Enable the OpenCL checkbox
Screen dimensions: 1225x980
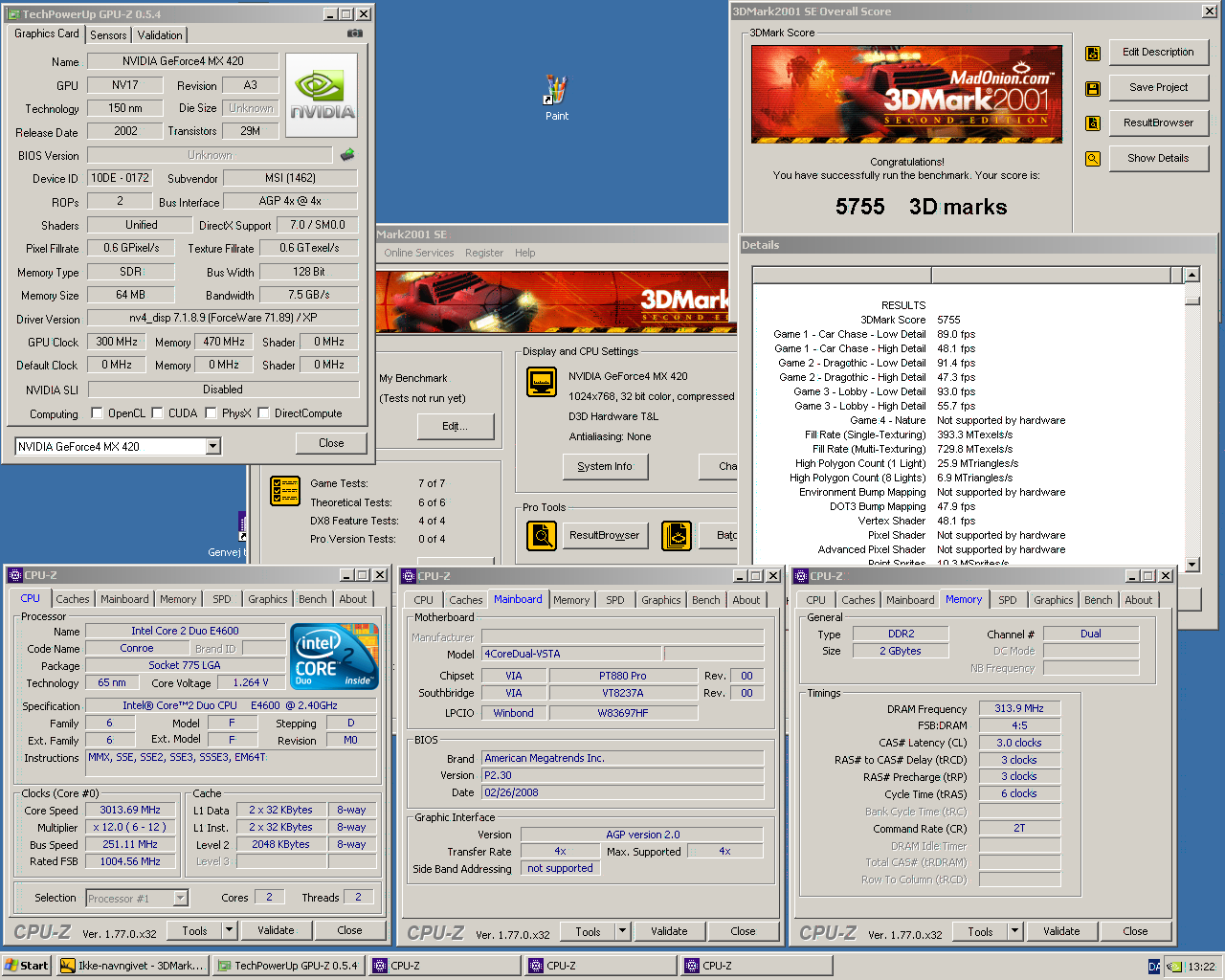[97, 413]
